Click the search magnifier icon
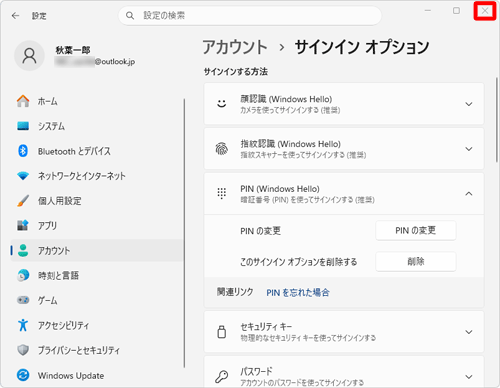This screenshot has height=388, width=500. 130,16
